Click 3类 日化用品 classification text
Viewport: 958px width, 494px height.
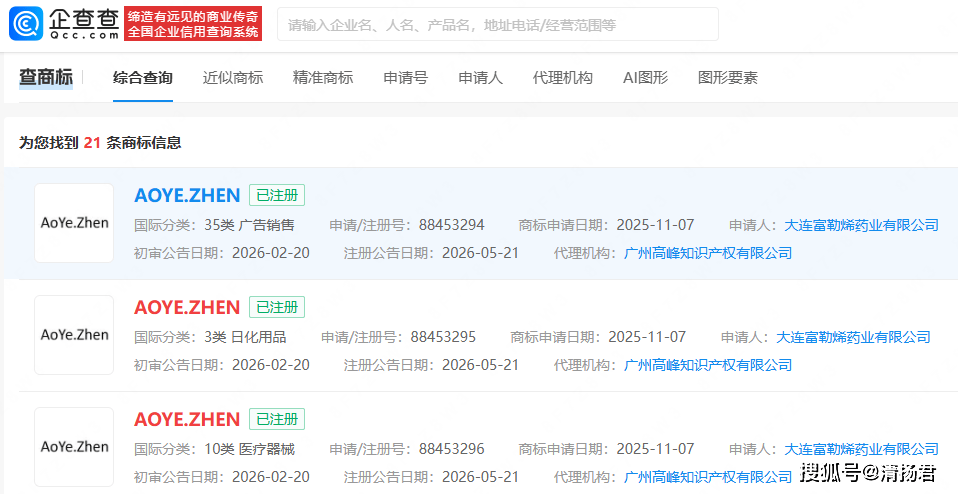[245, 336]
